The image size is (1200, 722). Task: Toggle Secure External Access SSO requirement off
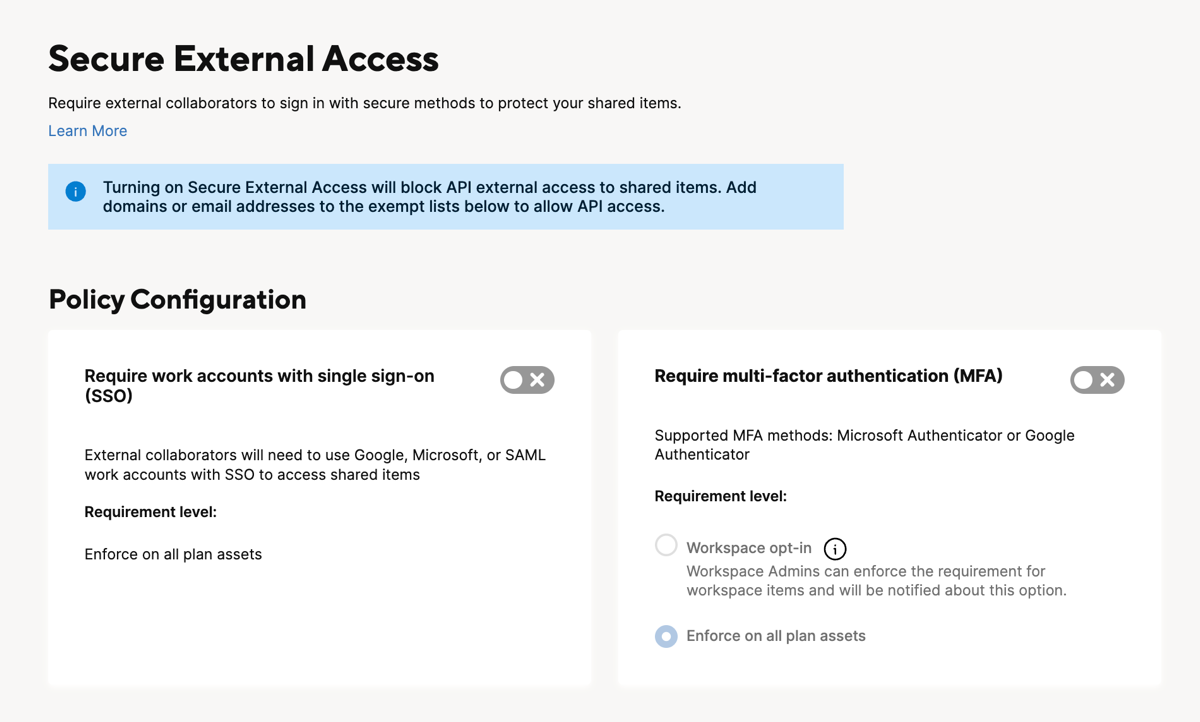tap(527, 380)
